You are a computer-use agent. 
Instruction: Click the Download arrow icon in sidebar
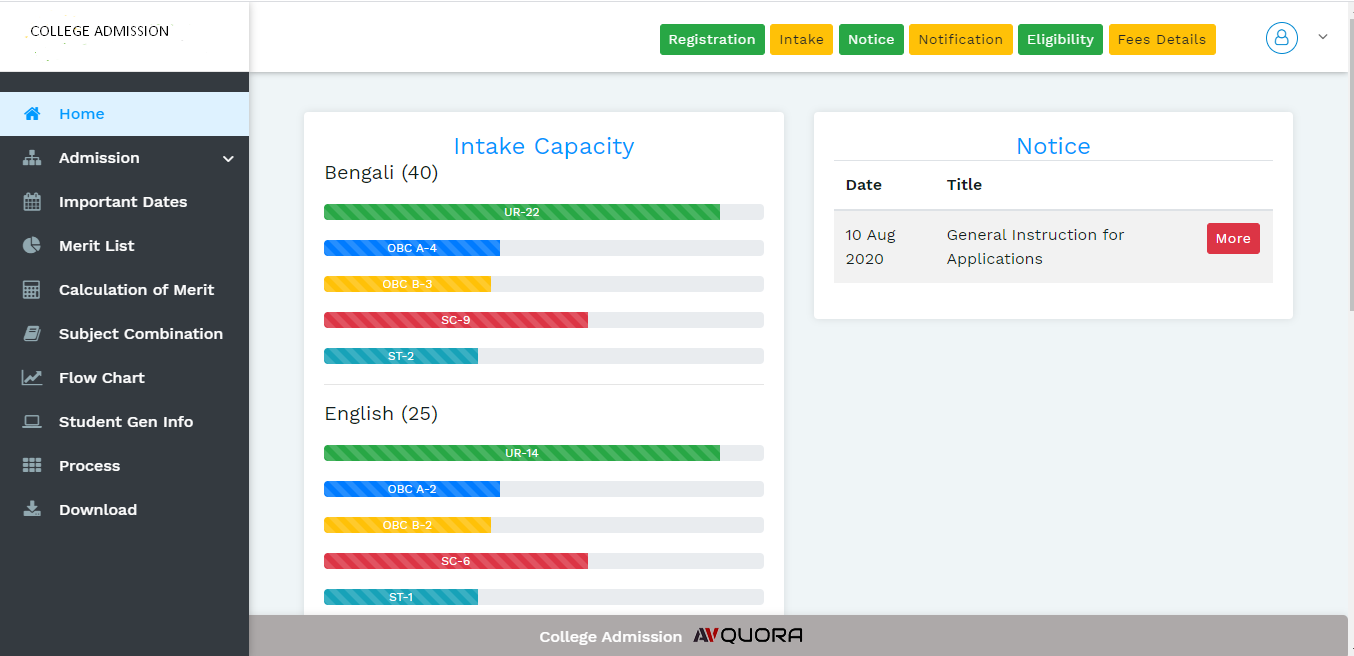[32, 510]
